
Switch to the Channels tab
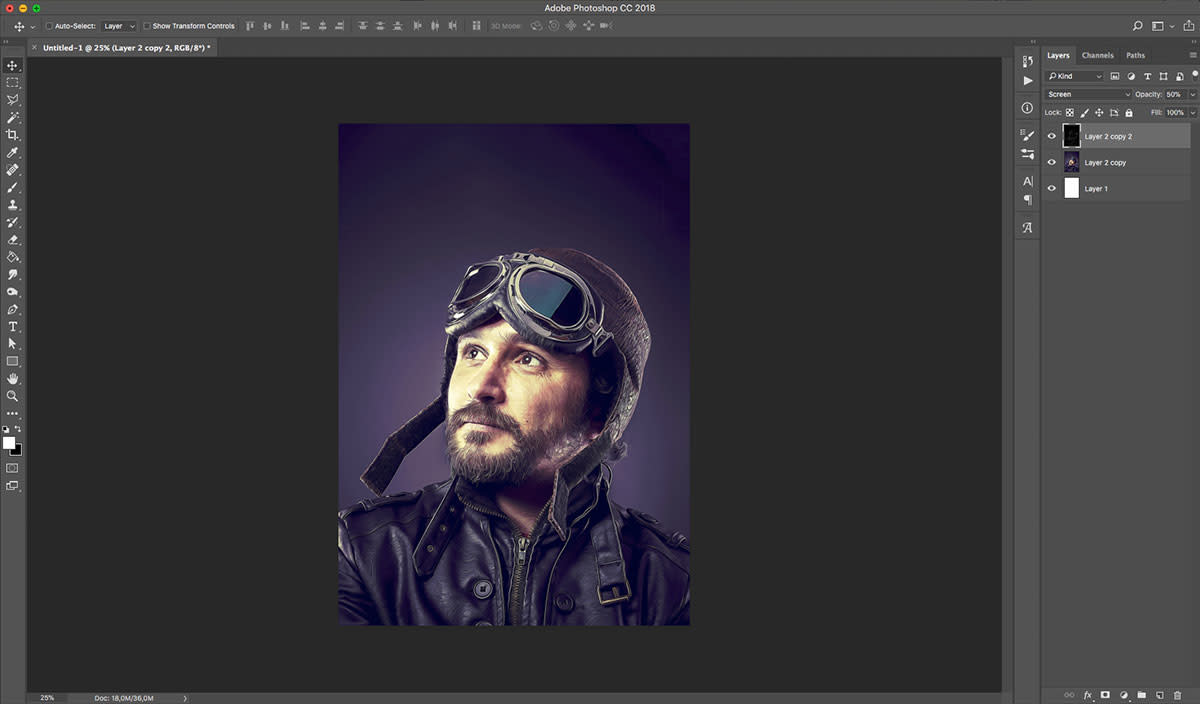1097,55
